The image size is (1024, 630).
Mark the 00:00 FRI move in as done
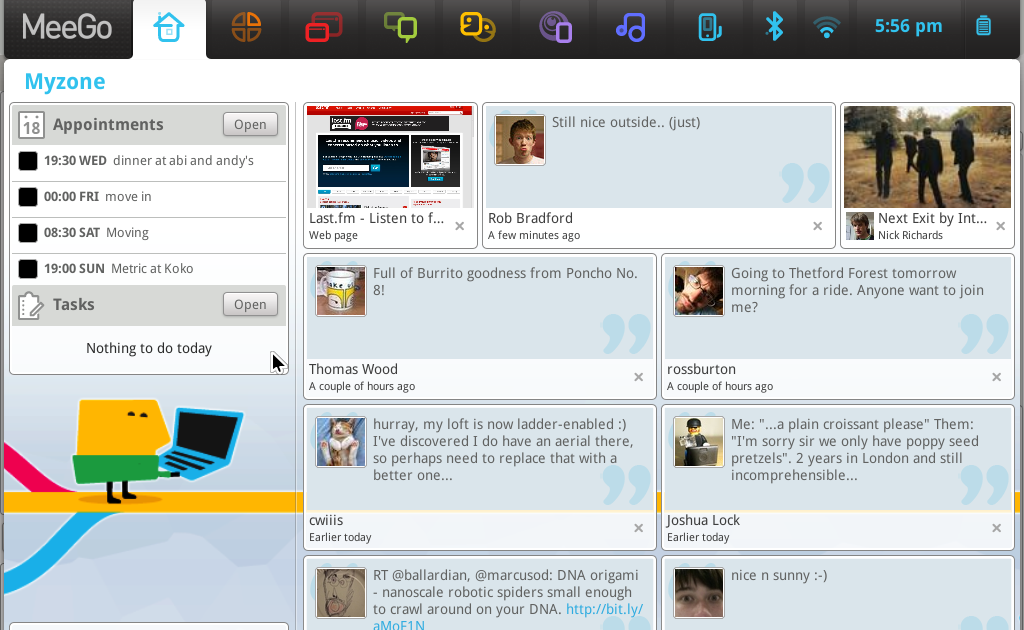coord(27,196)
